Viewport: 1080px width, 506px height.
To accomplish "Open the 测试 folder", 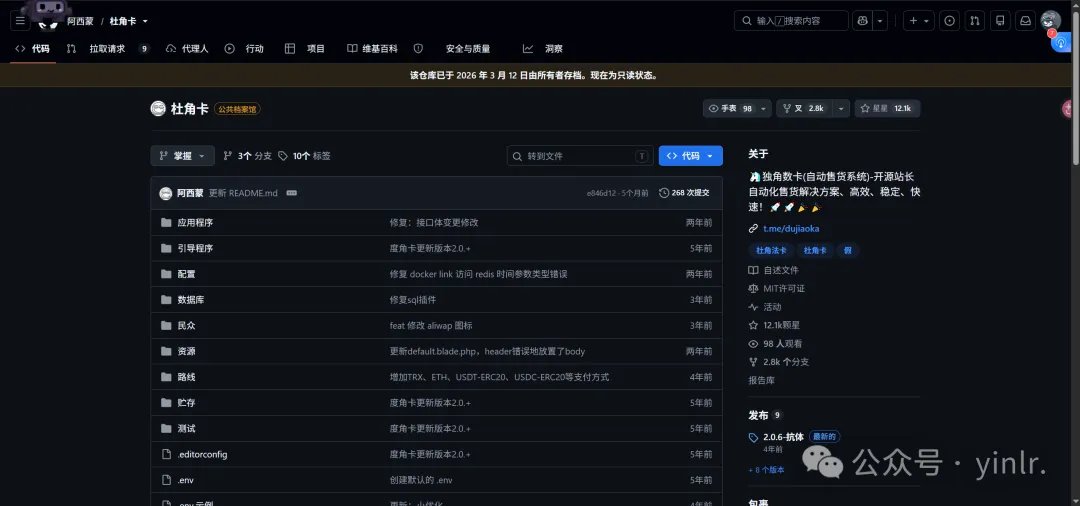I will (186, 429).
